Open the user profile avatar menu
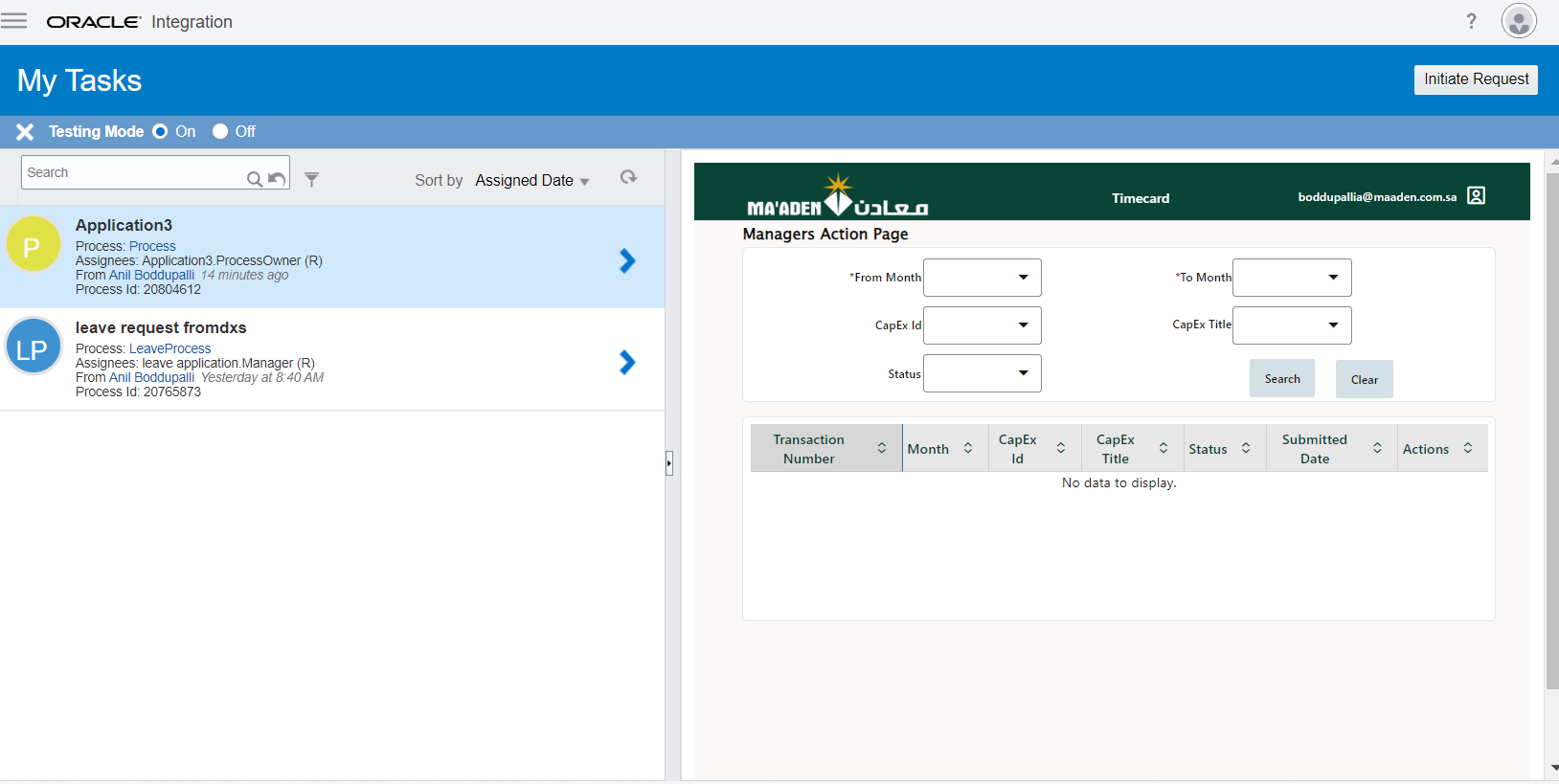Screen dimensions: 1559x784 pos(1519,21)
